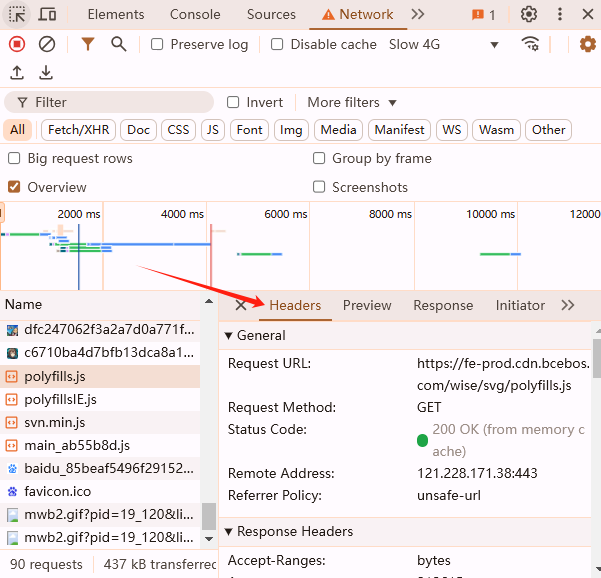
Task: Clear the network log
Action: (x=47, y=44)
